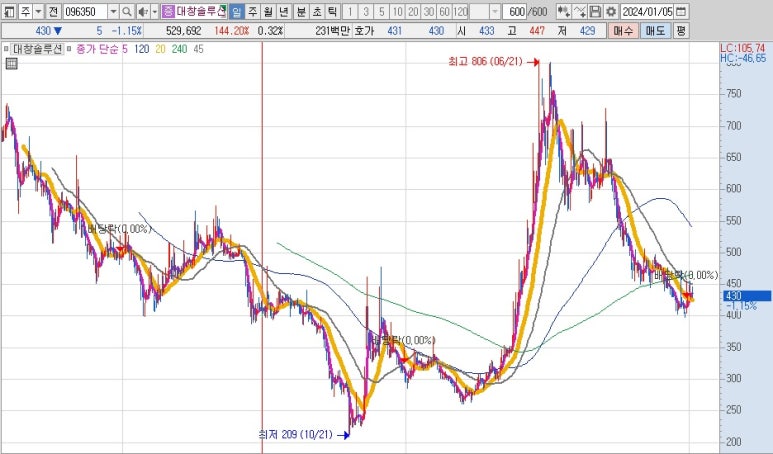Open chart settings gear icon
773x454 pixels.
coord(611,11)
